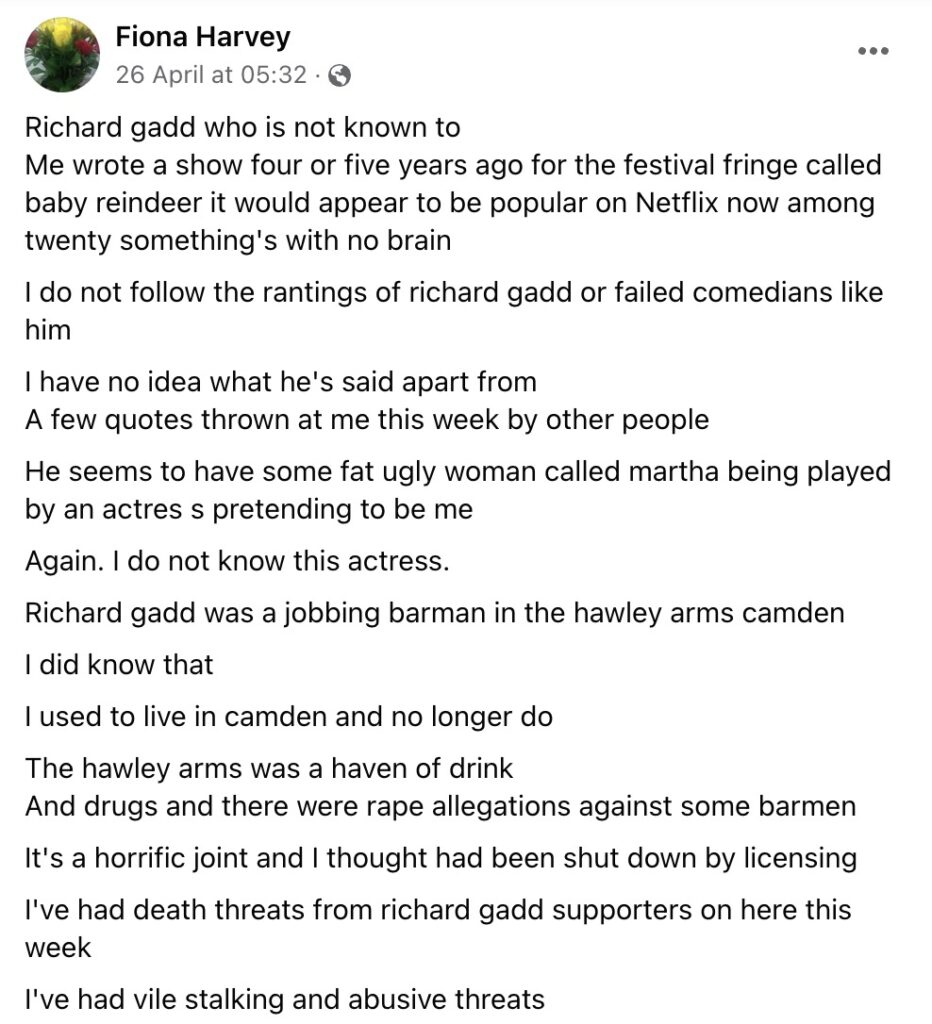Click the line "A few quotes thrown at me"
This screenshot has height=1024, width=932.
[x=366, y=420]
